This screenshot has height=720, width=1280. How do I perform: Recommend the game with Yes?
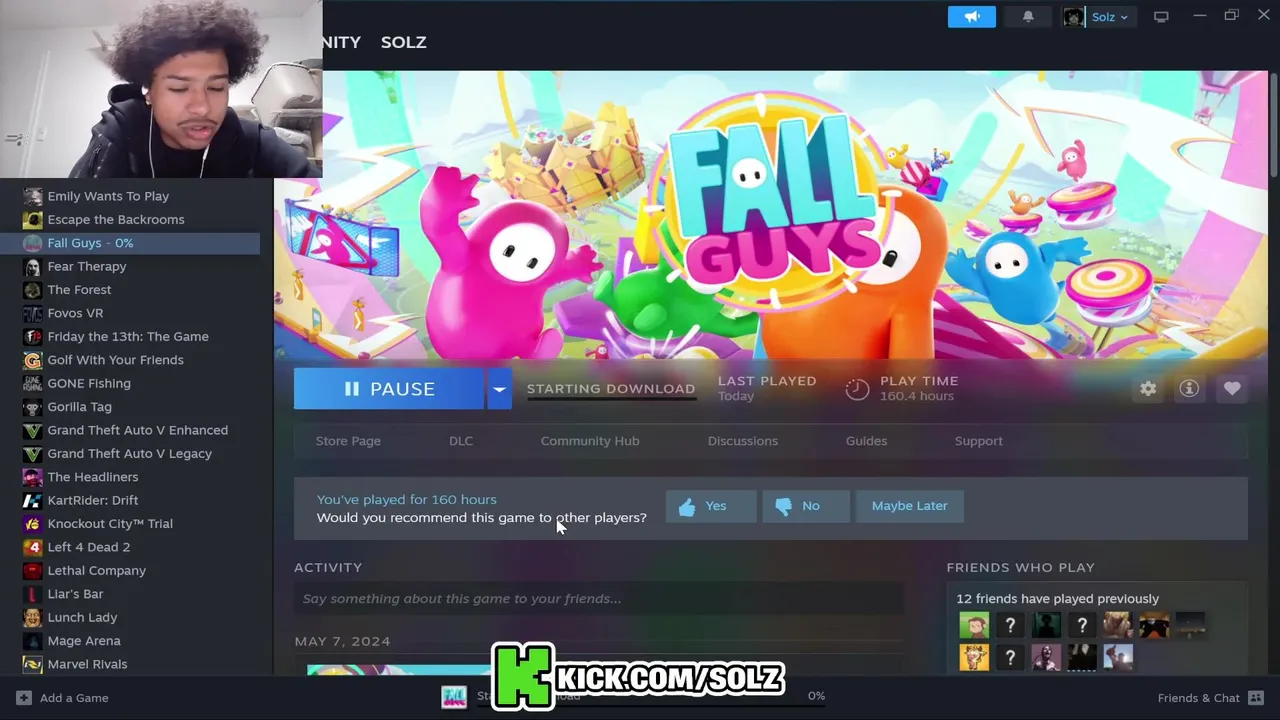coord(711,506)
